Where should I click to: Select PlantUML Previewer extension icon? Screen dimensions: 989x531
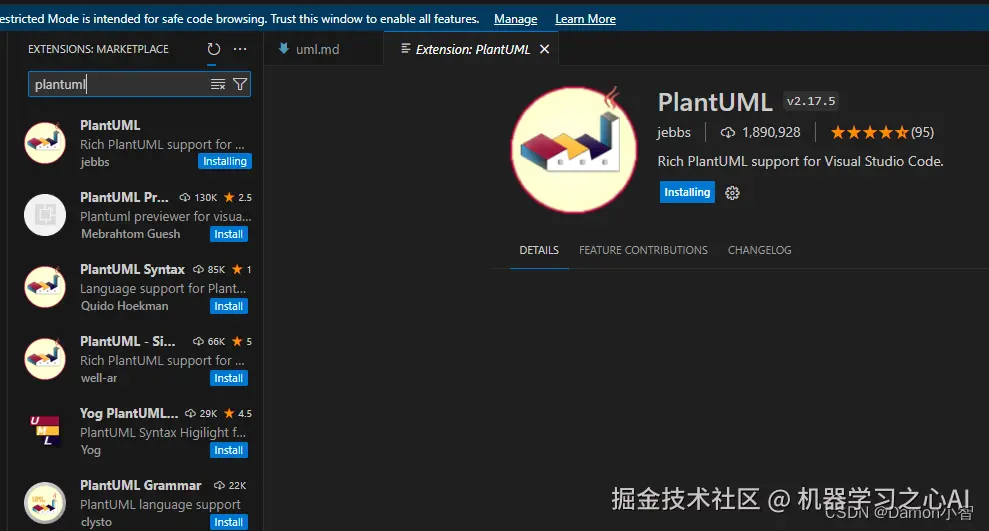(45, 215)
